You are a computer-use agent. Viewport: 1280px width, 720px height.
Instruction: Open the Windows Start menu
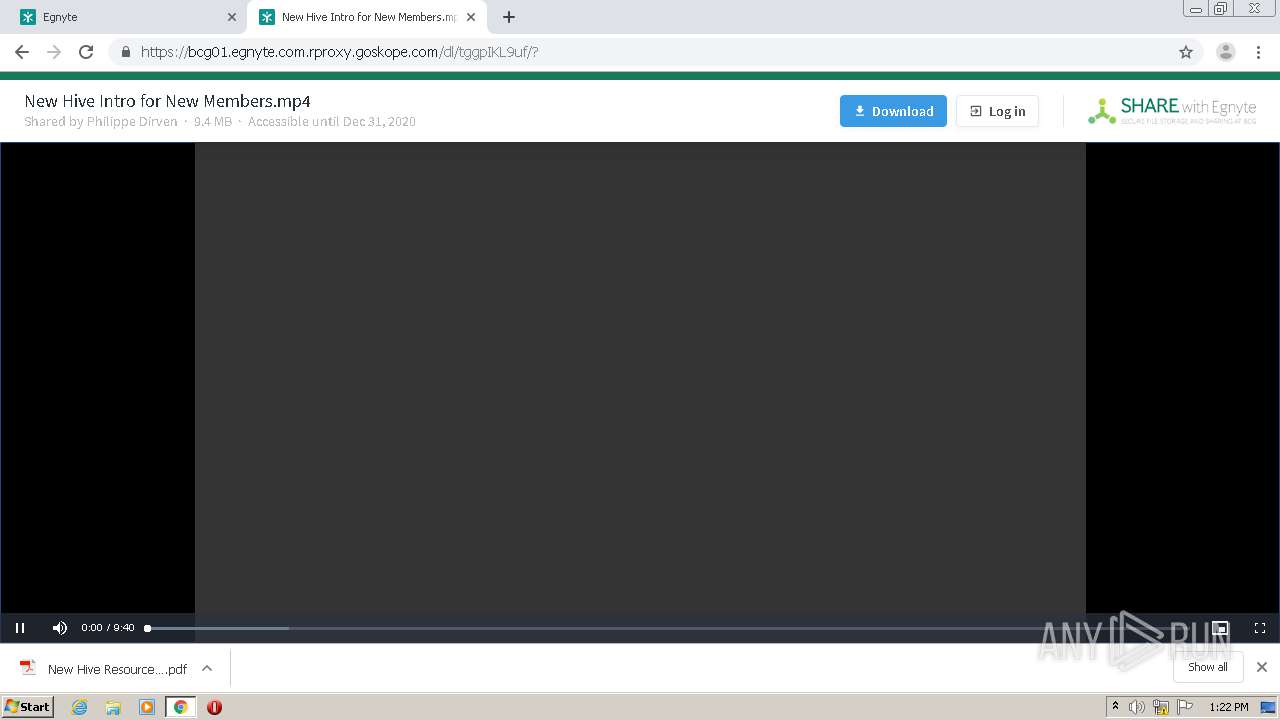pos(28,707)
